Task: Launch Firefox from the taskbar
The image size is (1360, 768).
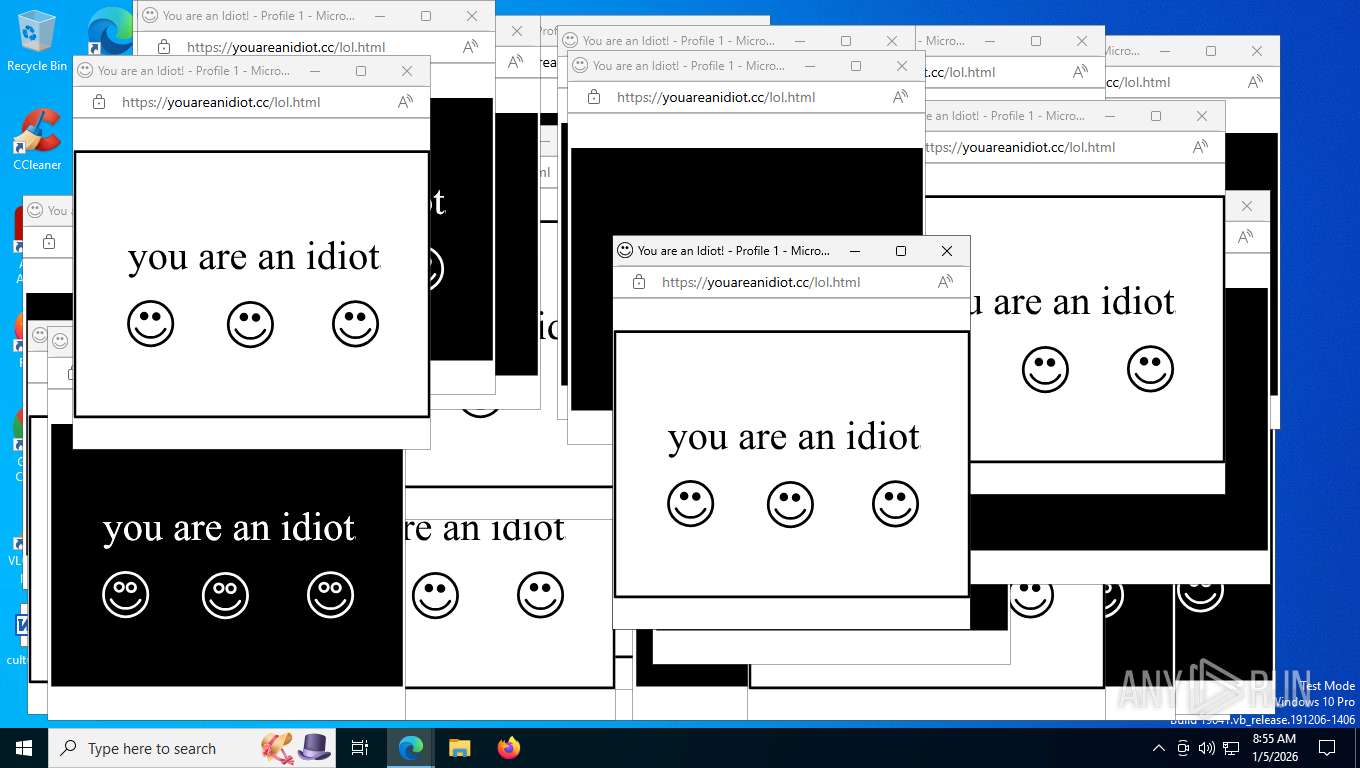Action: pyautogui.click(x=509, y=748)
